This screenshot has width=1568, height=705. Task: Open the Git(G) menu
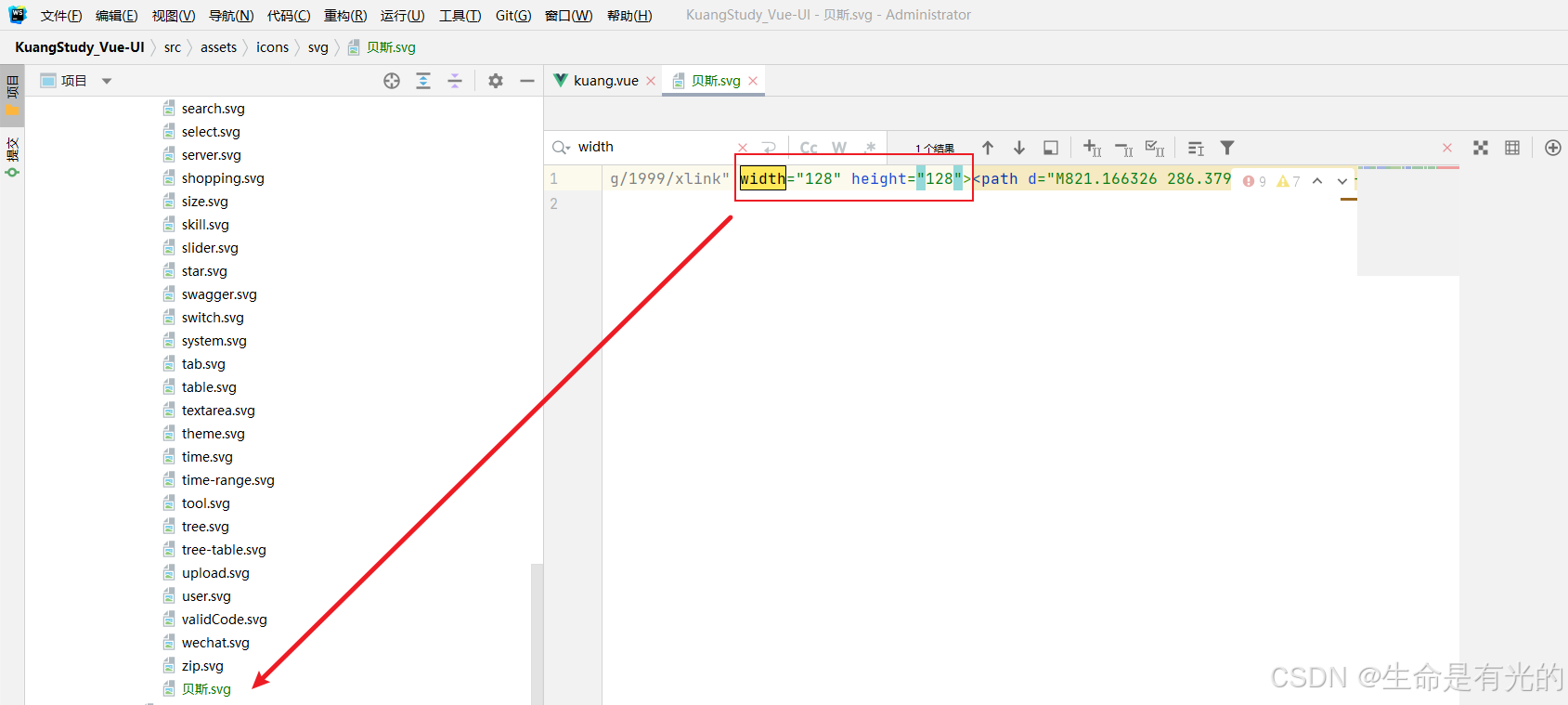click(513, 16)
